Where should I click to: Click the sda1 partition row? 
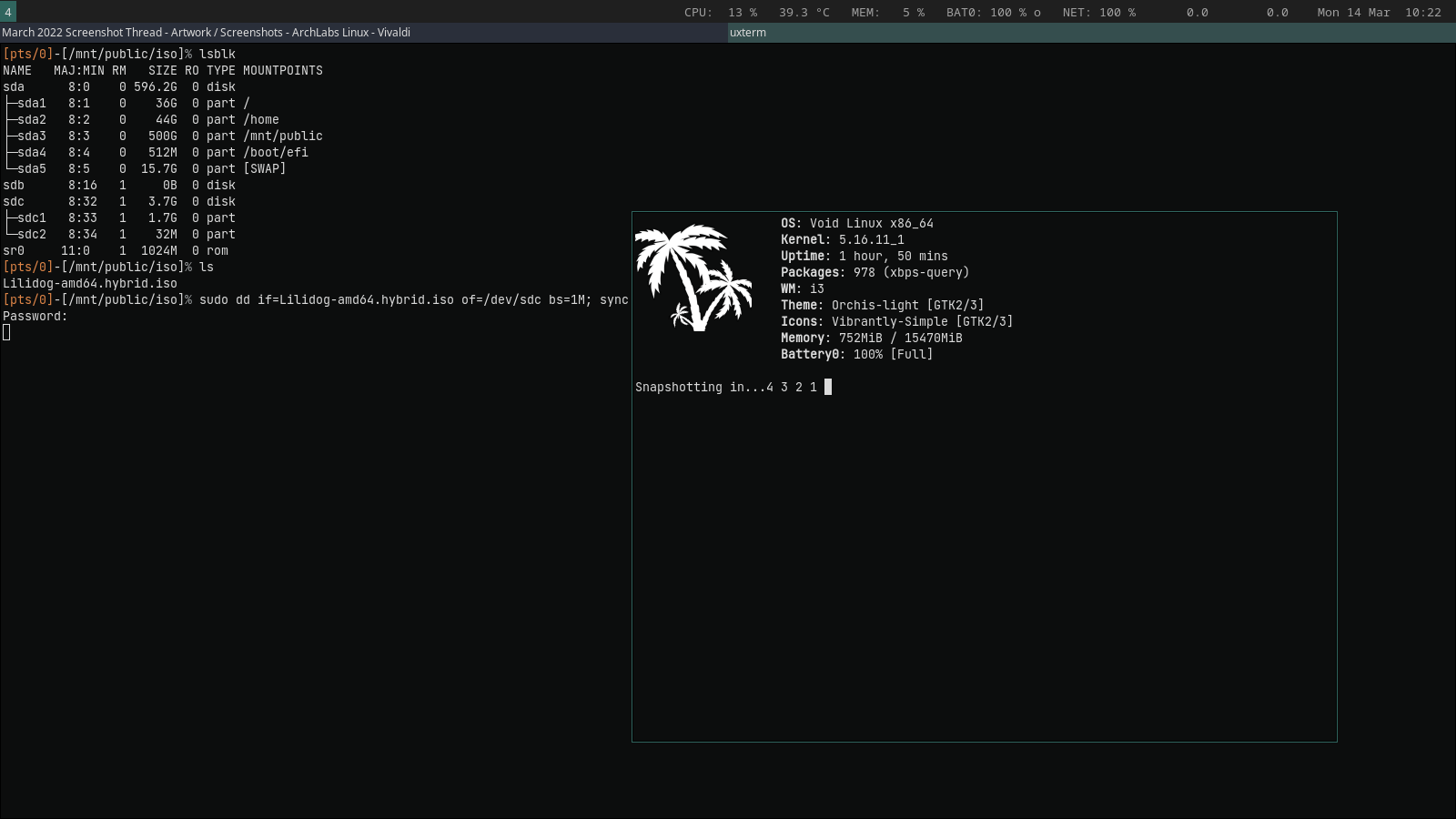point(126,103)
